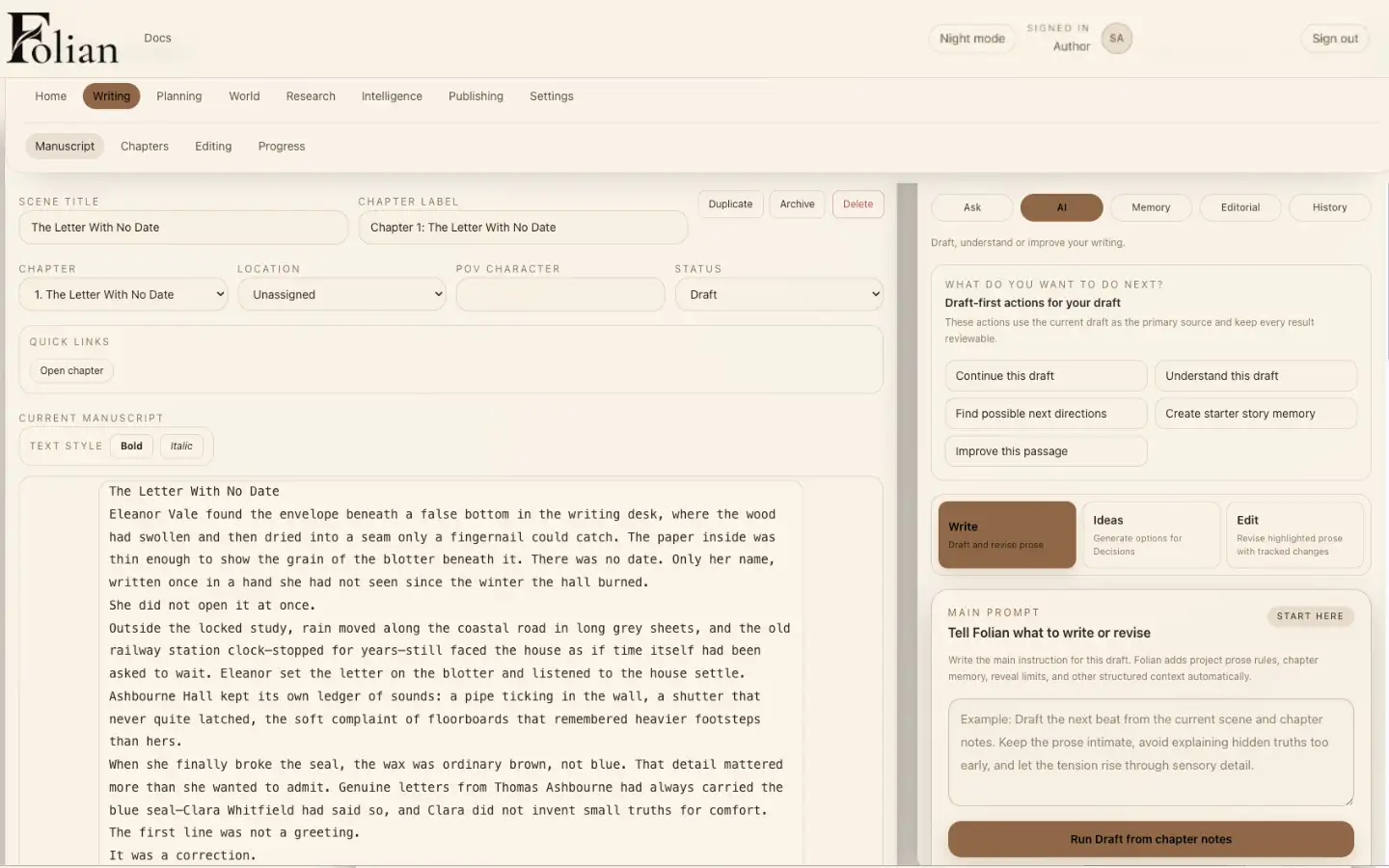This screenshot has height=868, width=1389.
Task: Click the POV Character field
Action: point(560,295)
